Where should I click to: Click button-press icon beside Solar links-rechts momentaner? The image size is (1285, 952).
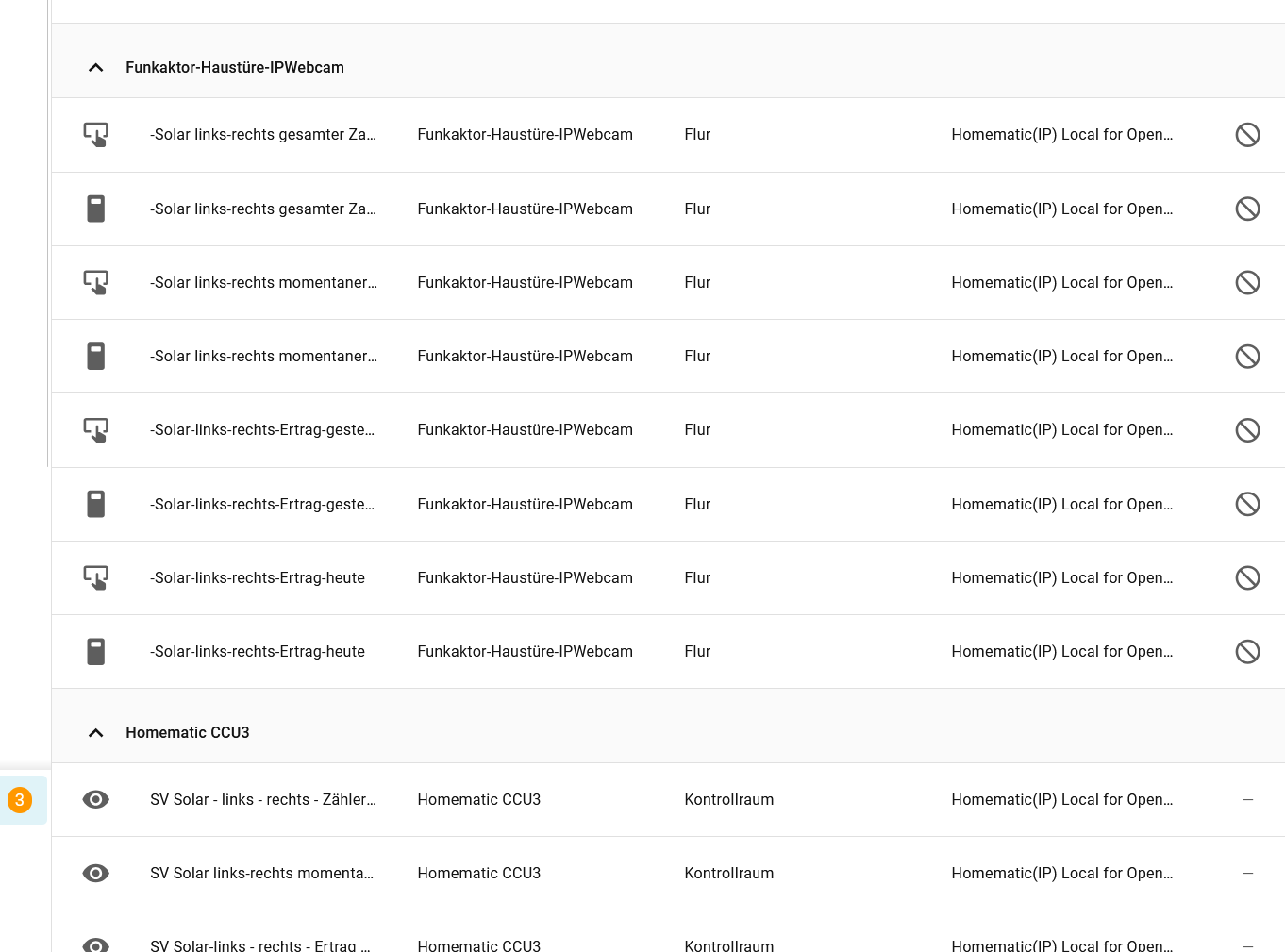tap(95, 282)
